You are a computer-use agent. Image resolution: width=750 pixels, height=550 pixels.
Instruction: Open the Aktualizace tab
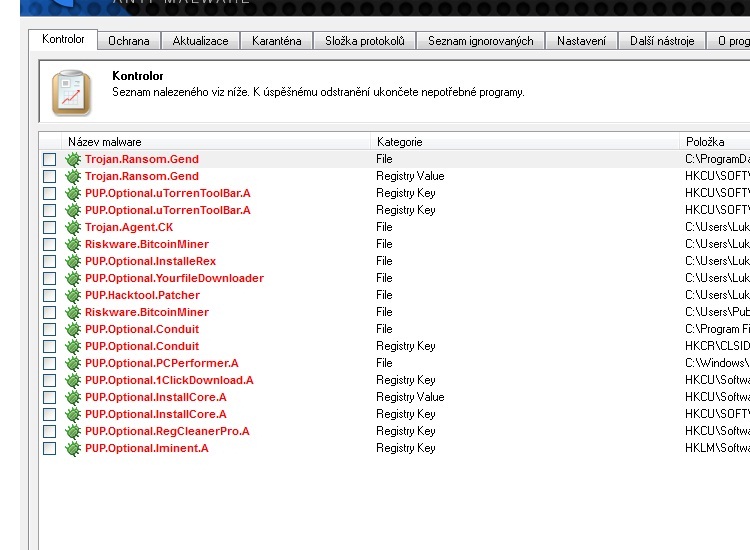(200, 41)
